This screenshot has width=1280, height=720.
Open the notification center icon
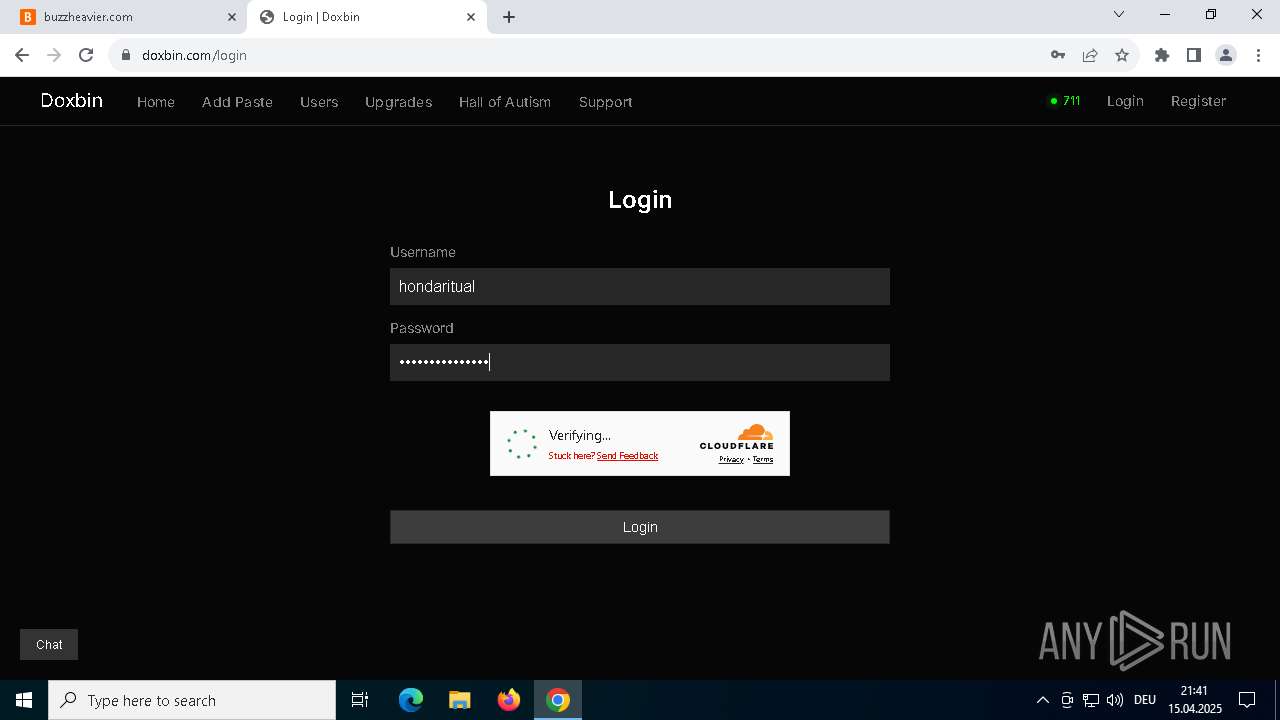pos(1247,700)
